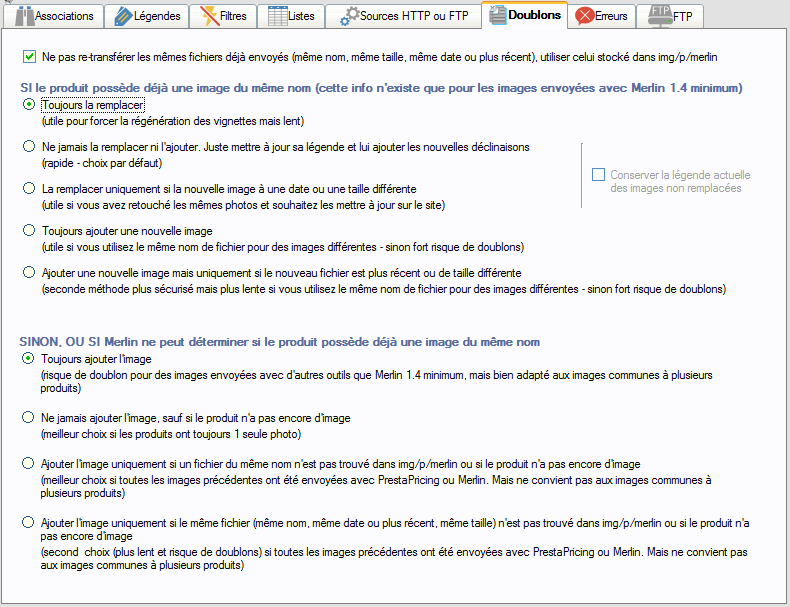Click the Erreurs tab red cross icon
Image resolution: width=790 pixels, height=607 pixels.
click(x=586, y=16)
